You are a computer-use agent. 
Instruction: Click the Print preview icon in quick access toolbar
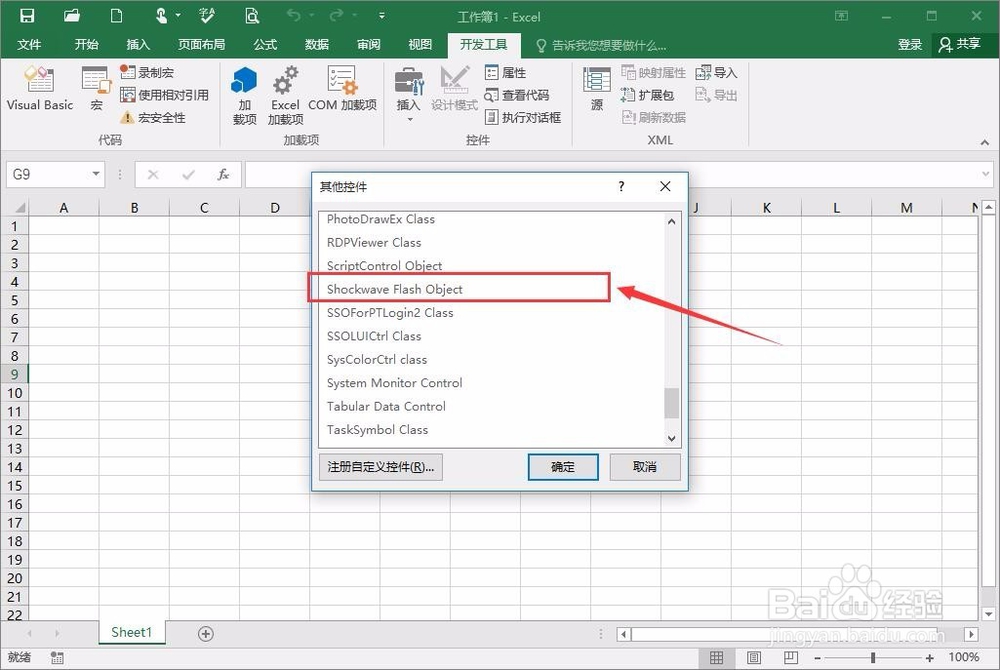[252, 16]
